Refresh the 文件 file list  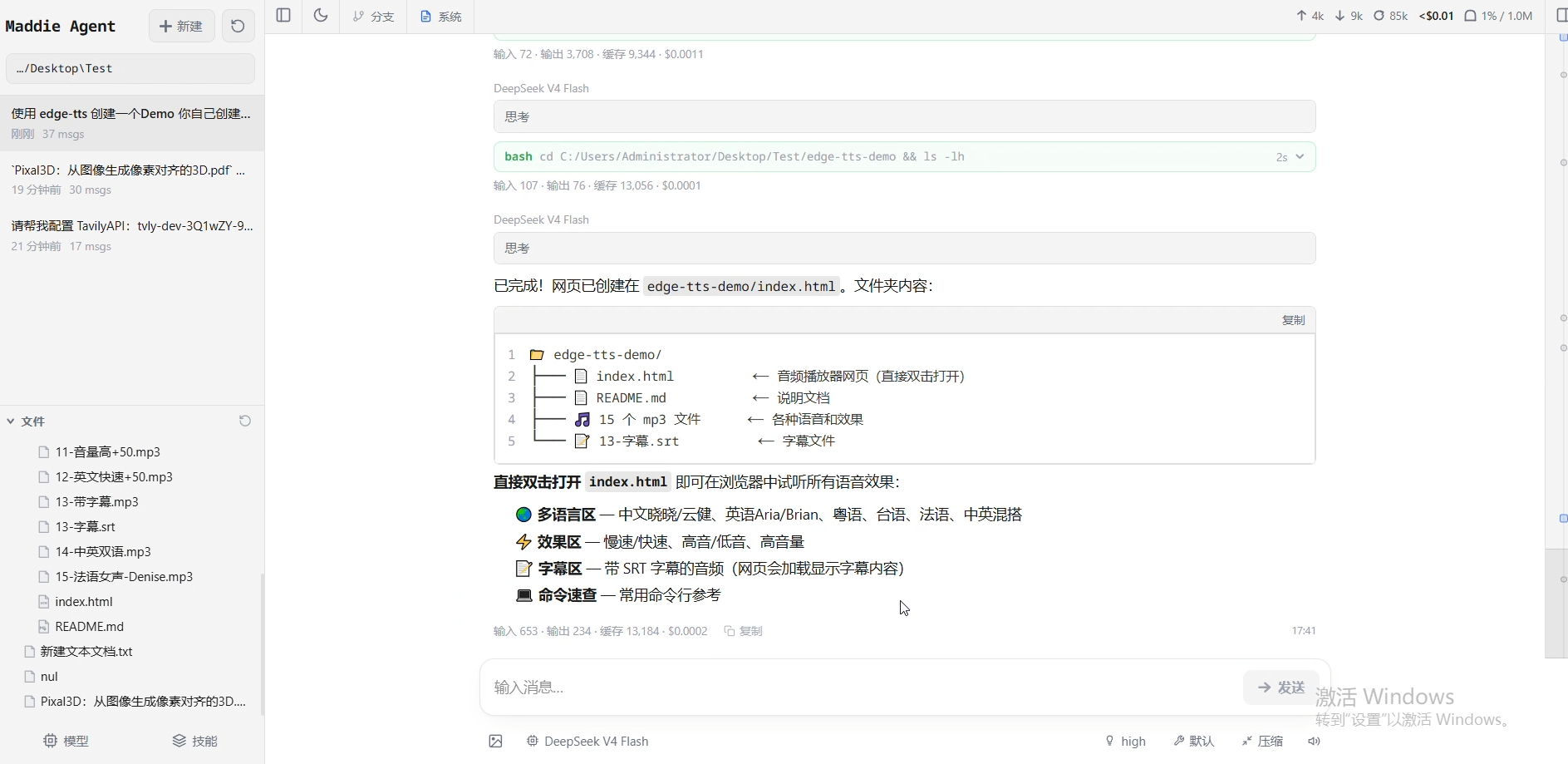coord(245,421)
